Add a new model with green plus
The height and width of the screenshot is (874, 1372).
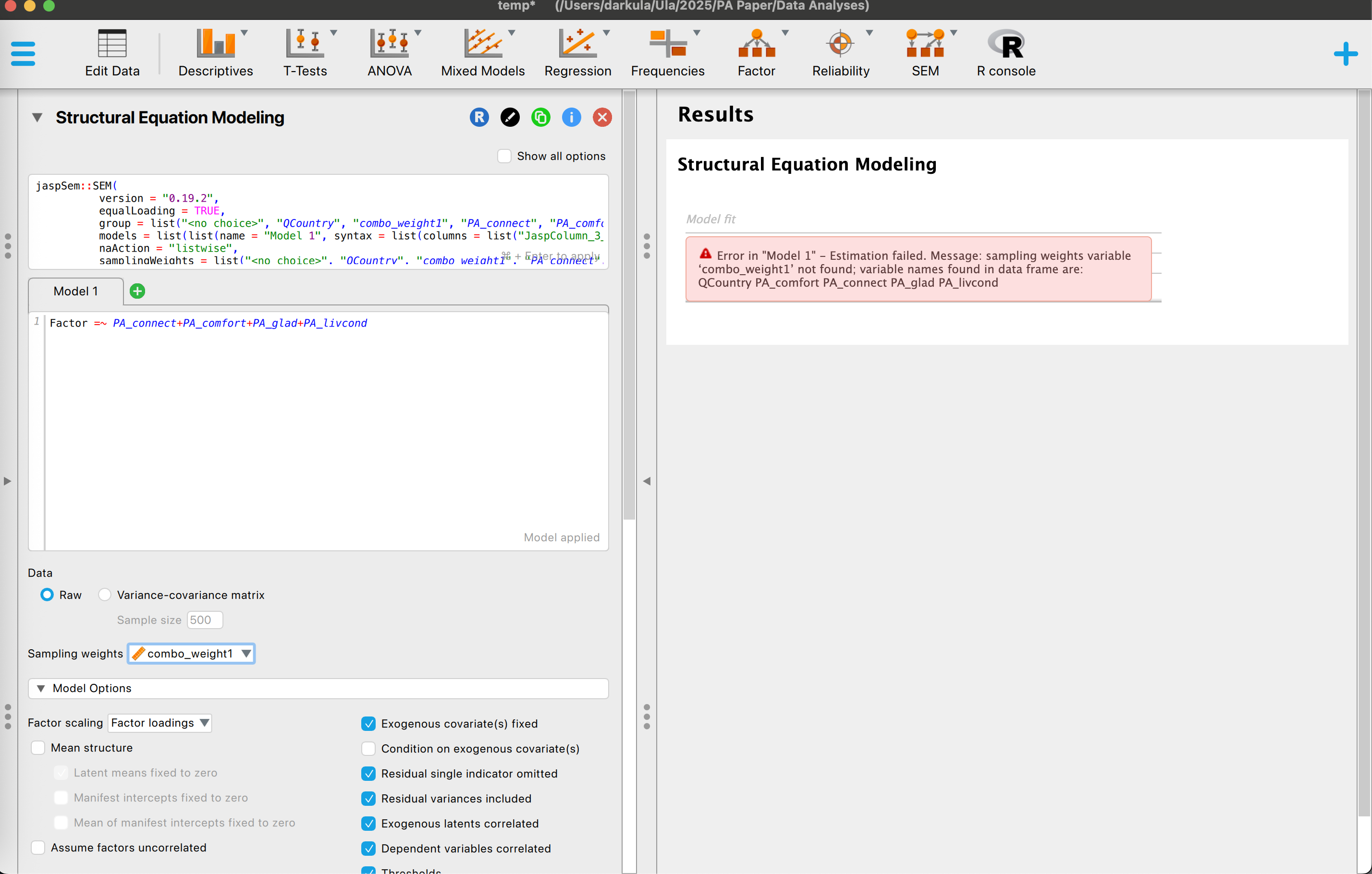coord(137,291)
